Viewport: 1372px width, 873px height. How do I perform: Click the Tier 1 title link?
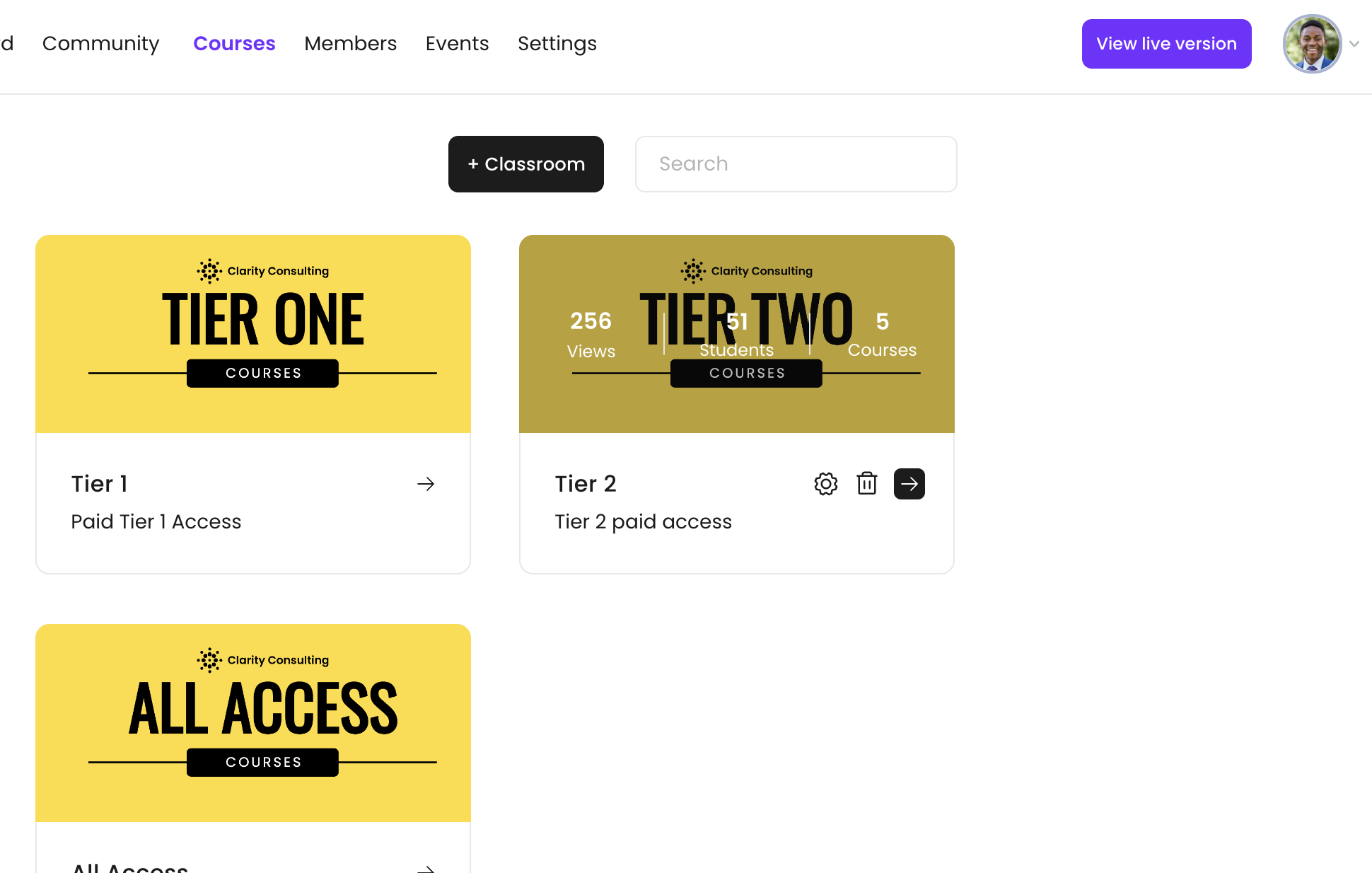100,484
